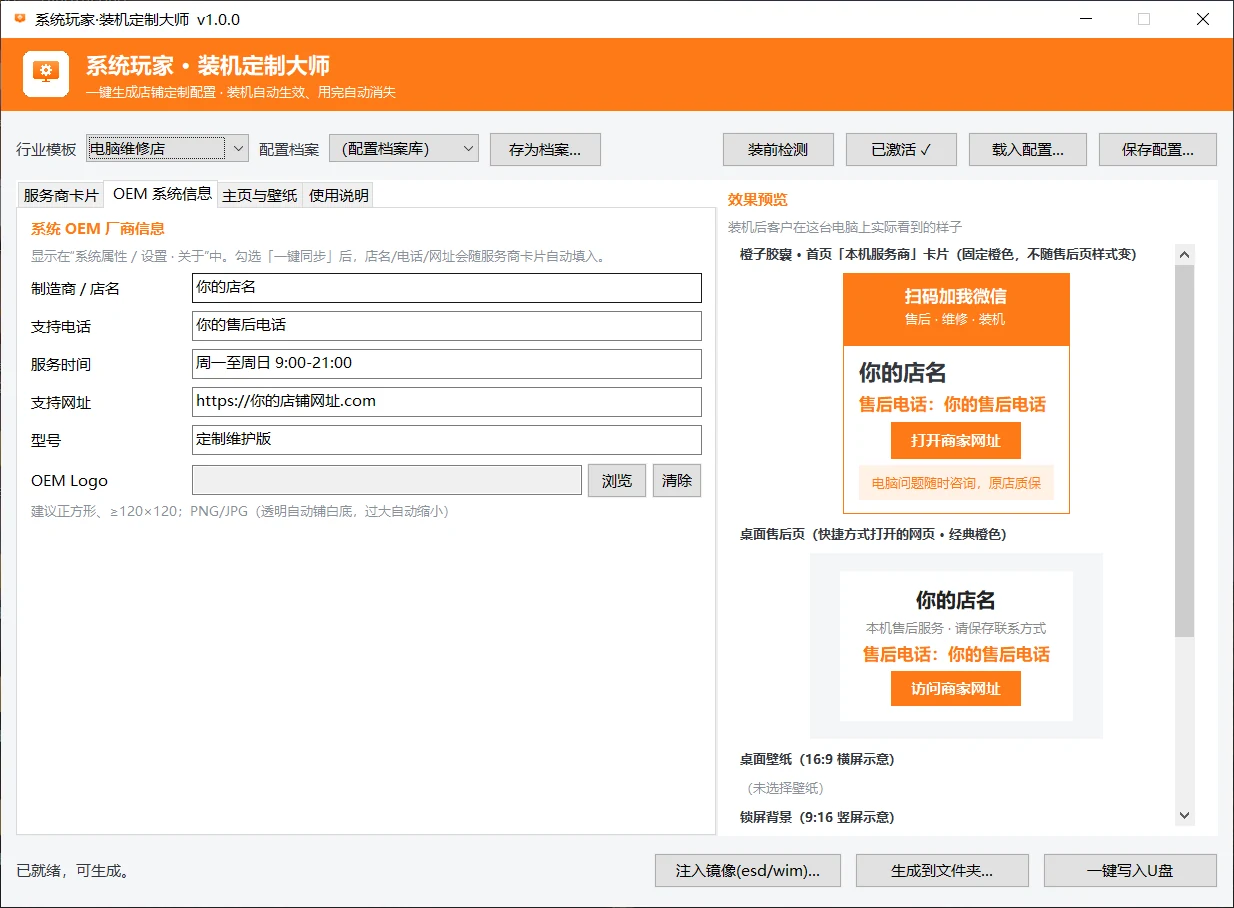This screenshot has width=1234, height=908.
Task: Edit the 服务时间 field
Action: [447, 364]
